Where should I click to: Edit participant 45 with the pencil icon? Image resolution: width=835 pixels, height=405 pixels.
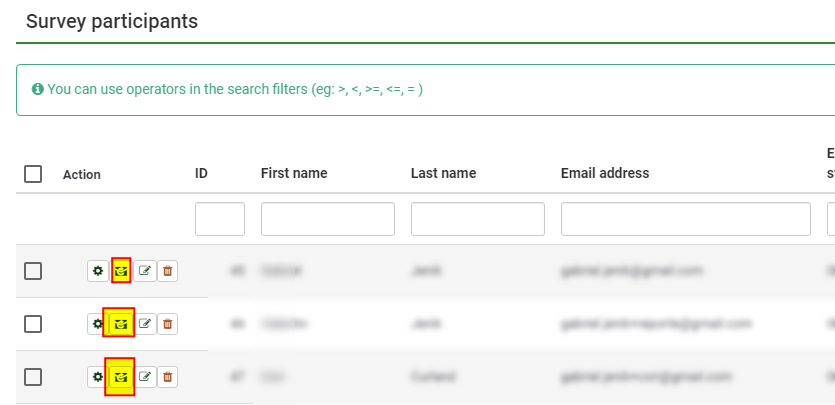pos(145,271)
